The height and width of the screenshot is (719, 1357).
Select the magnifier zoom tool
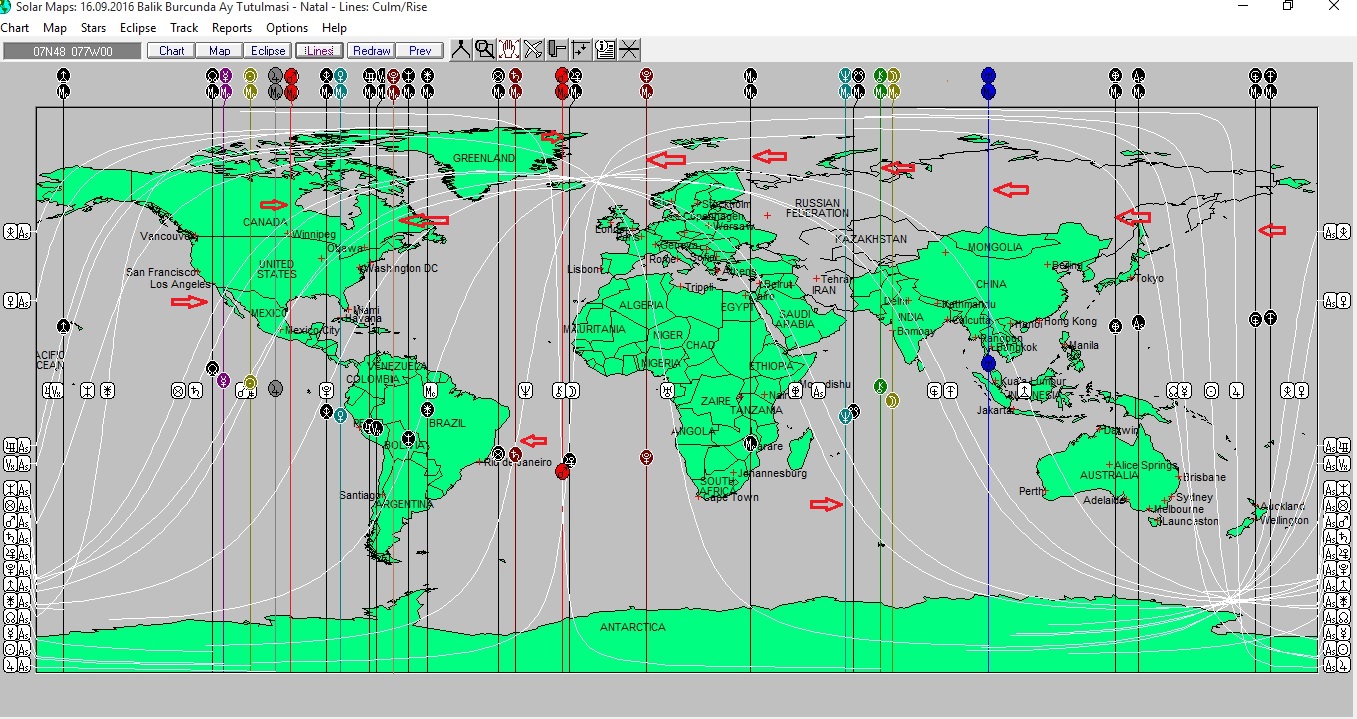(485, 50)
